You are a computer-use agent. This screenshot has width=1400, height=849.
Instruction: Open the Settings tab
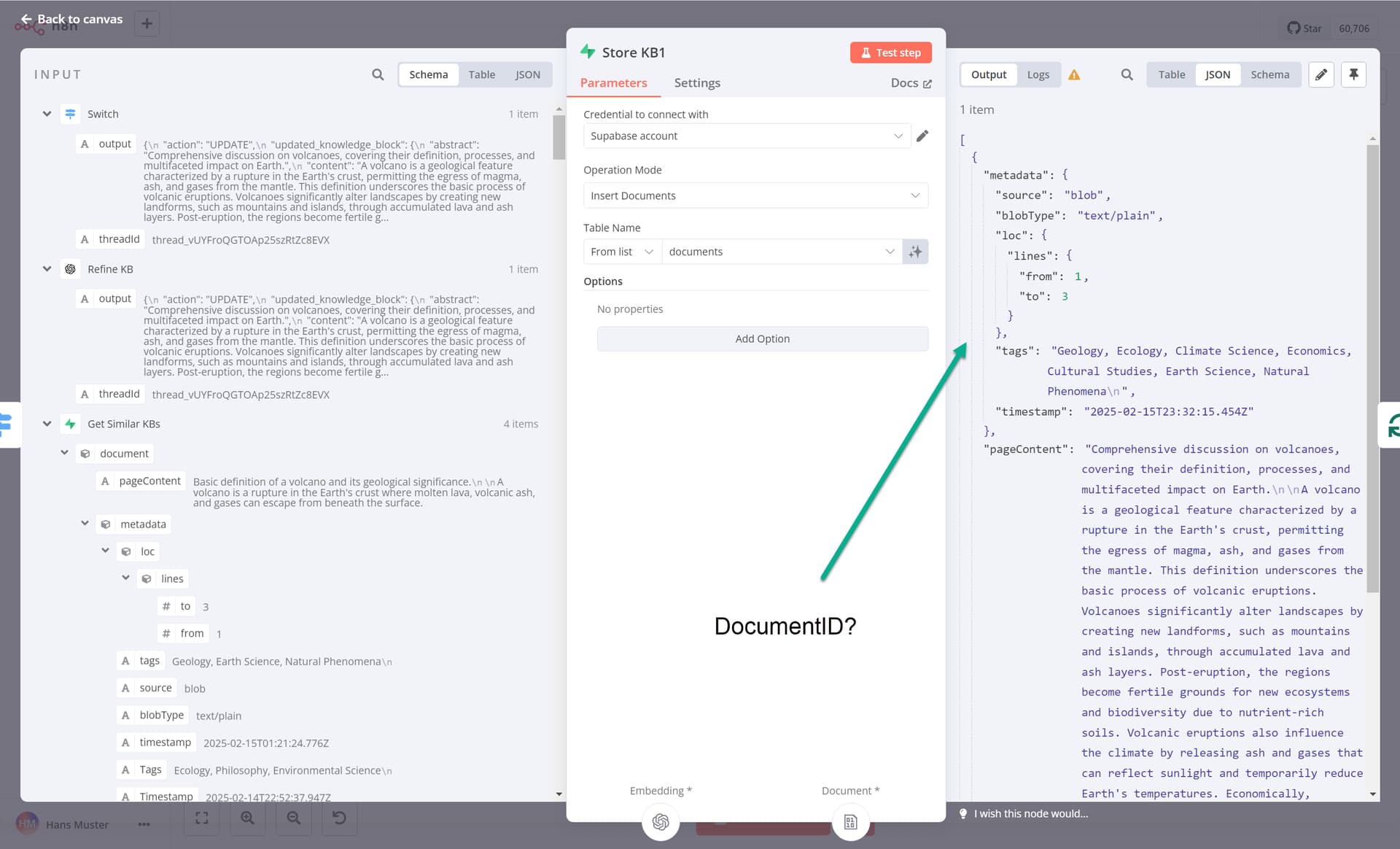click(x=696, y=83)
